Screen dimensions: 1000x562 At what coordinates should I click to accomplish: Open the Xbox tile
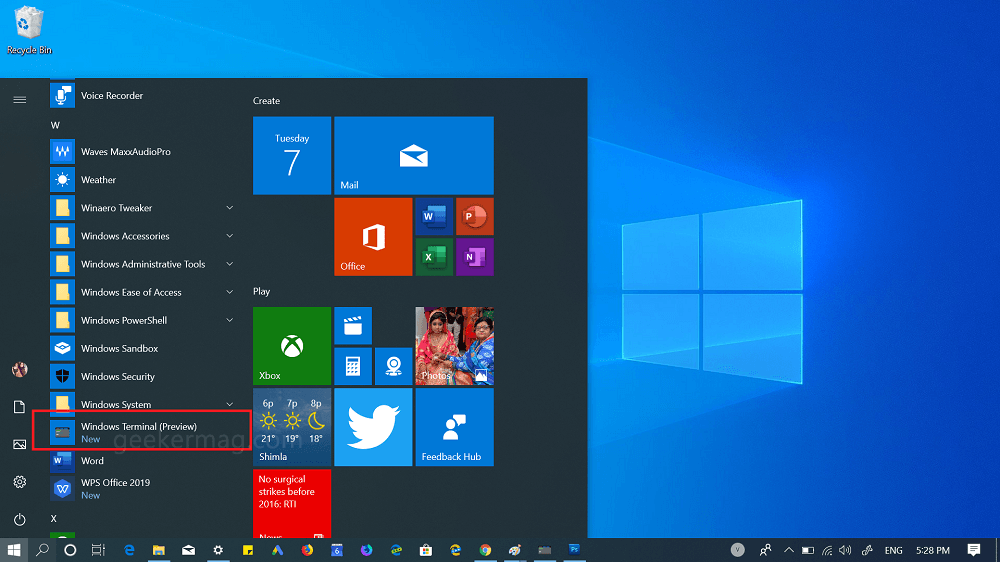292,346
